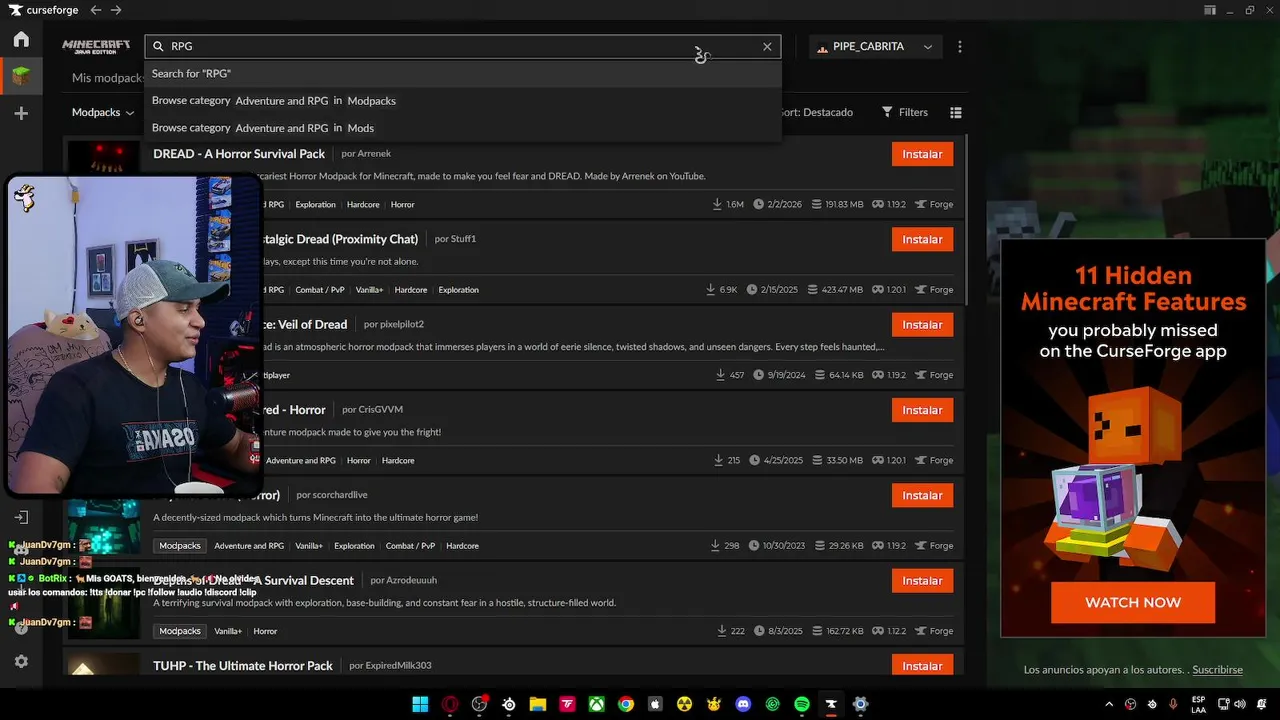This screenshot has height=720, width=1280.
Task: Click the sign-in arrow icon in sidebar
Action: click(21, 517)
